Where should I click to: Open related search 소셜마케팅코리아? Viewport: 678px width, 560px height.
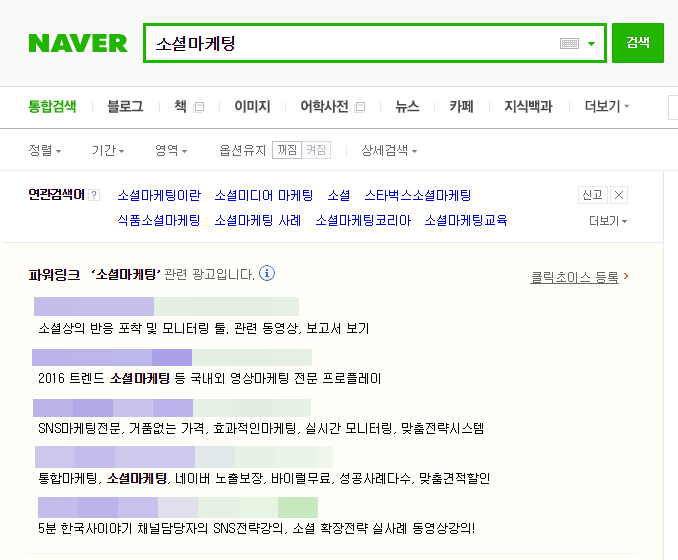[363, 221]
